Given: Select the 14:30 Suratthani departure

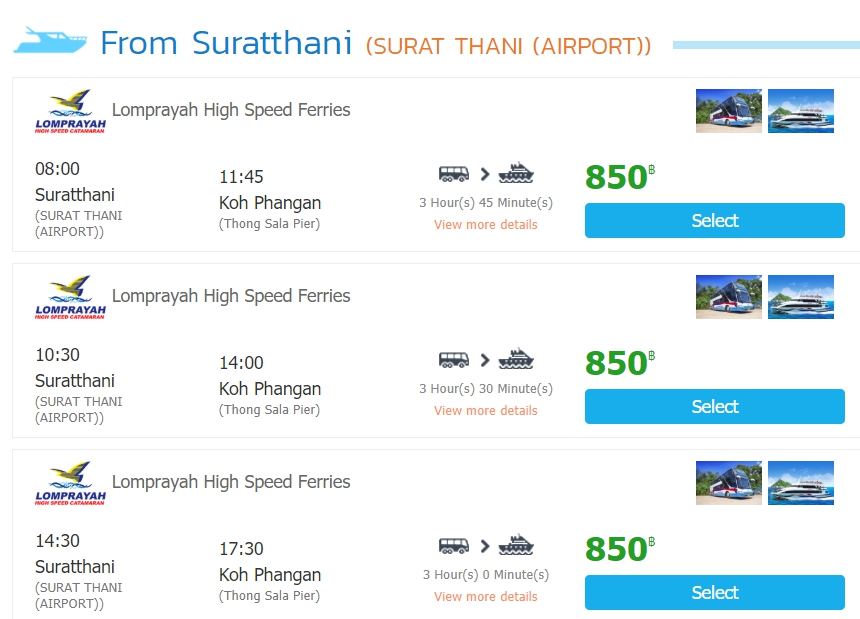Looking at the screenshot, I should tap(714, 593).
